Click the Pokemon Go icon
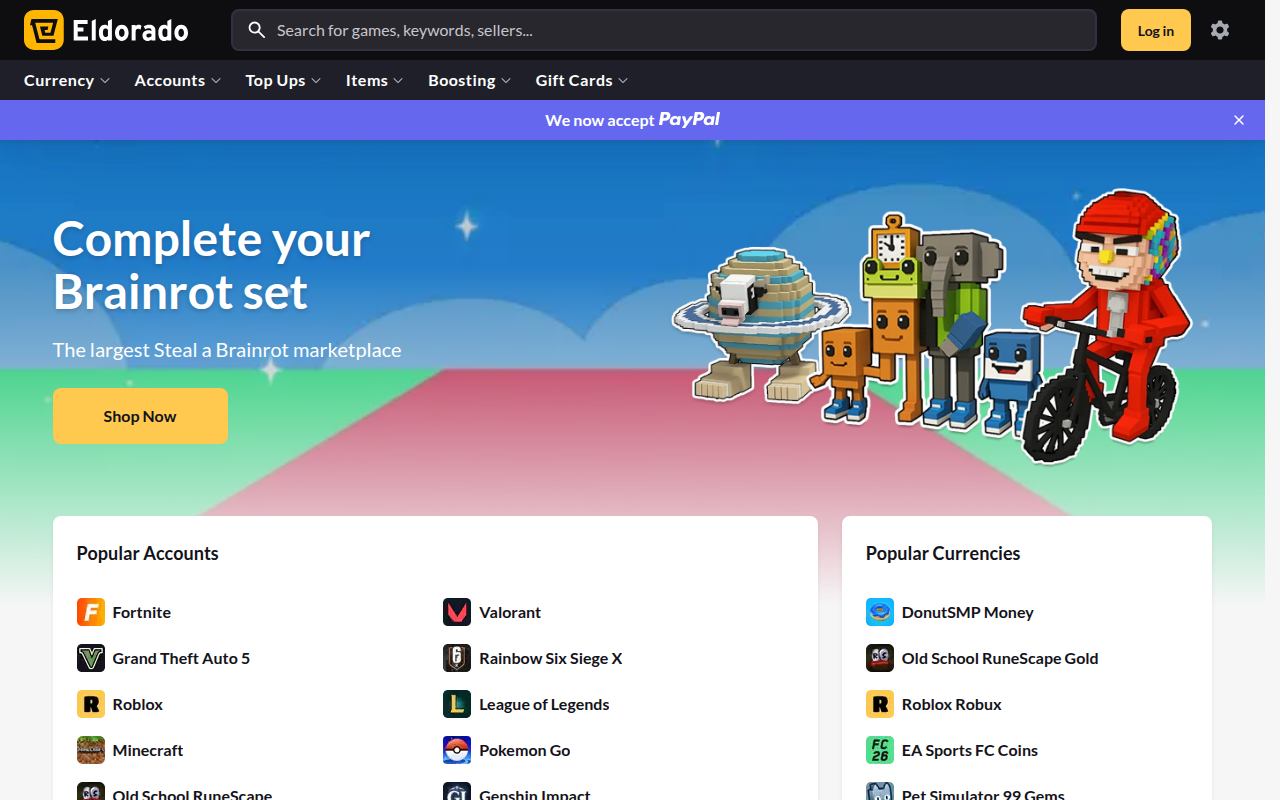 pyautogui.click(x=457, y=750)
